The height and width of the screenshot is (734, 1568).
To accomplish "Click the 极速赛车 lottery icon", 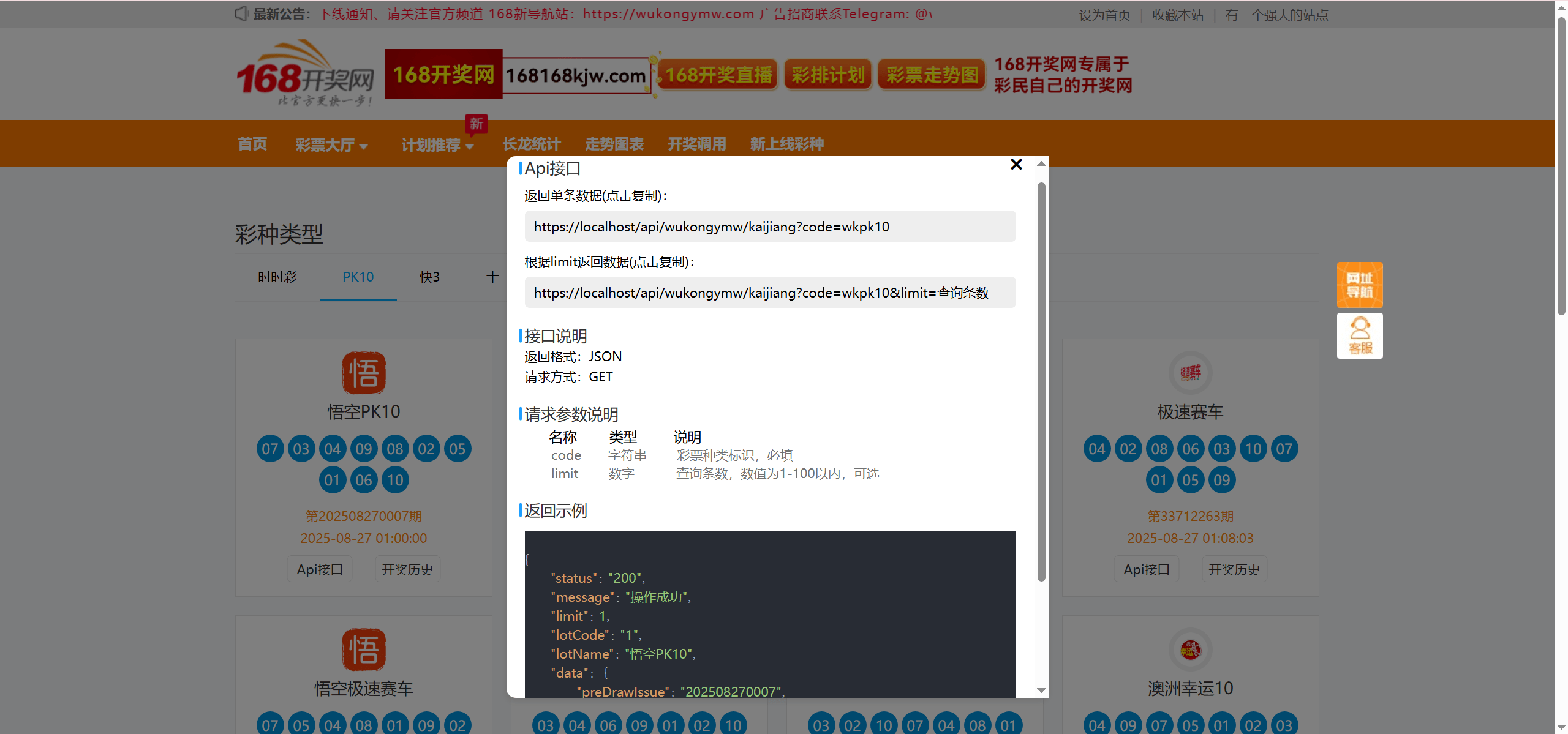I will click(1190, 373).
